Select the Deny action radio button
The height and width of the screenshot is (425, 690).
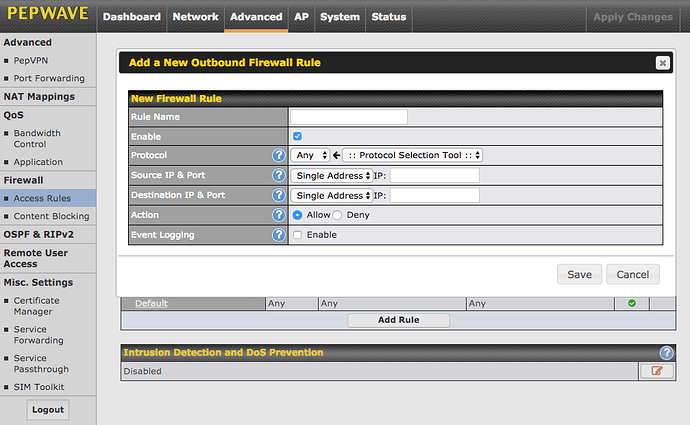(x=337, y=215)
